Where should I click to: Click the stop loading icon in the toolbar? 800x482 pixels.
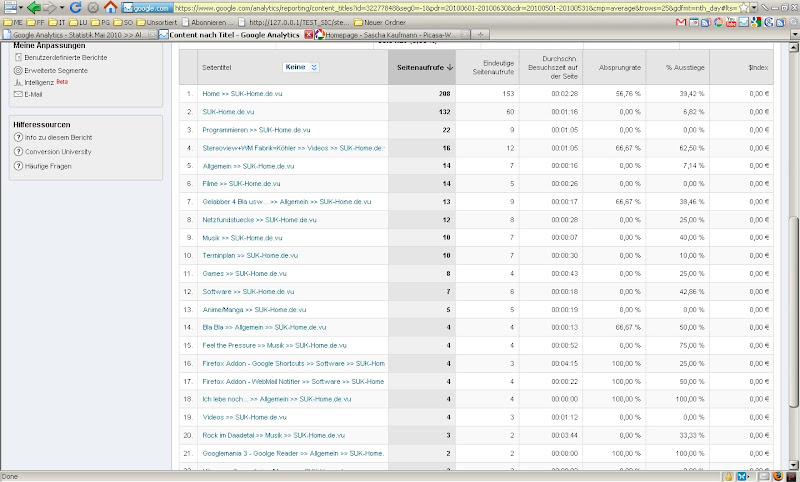pyautogui.click(x=92, y=7)
